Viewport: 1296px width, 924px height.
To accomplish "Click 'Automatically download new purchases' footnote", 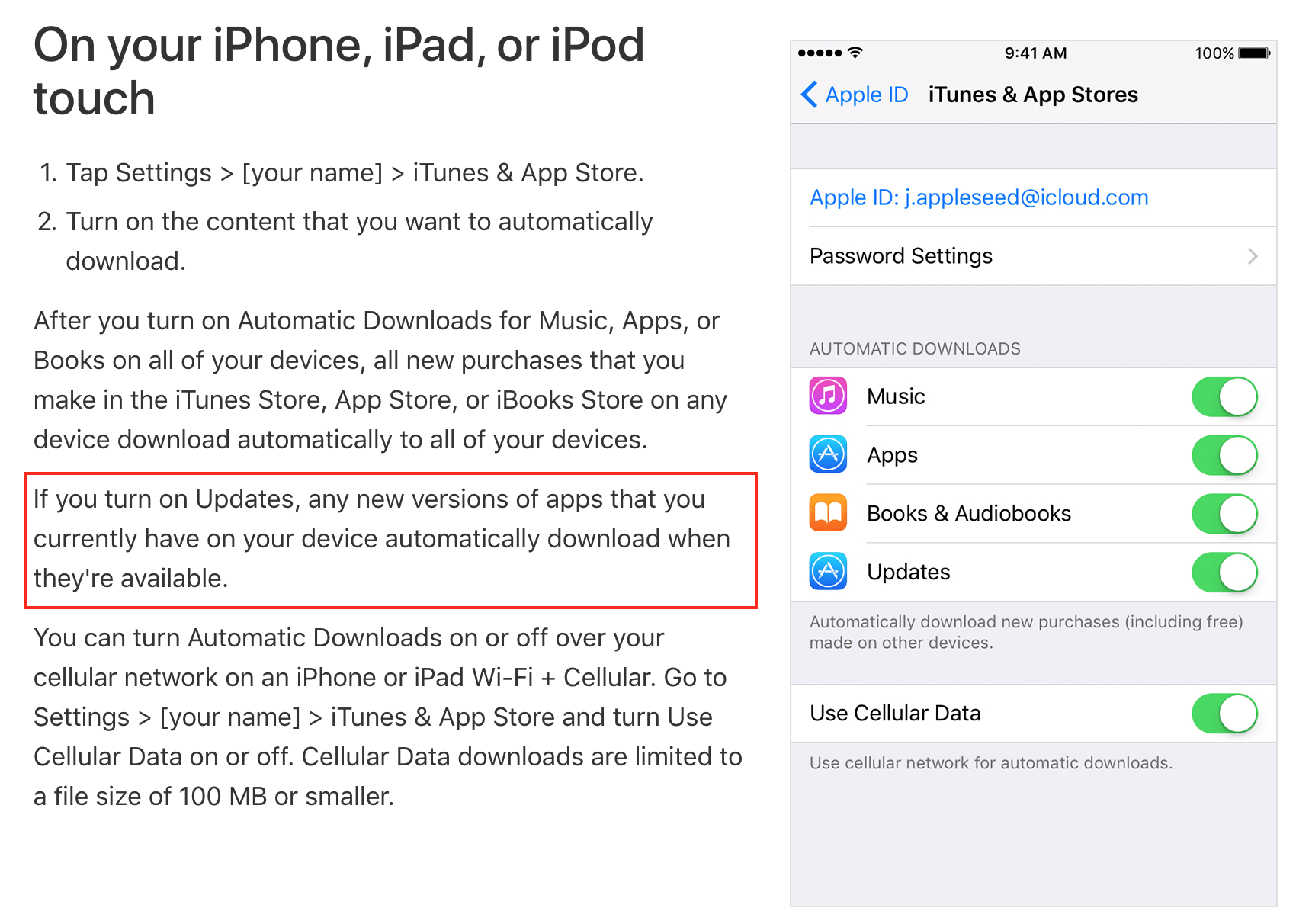I will [x=1026, y=632].
